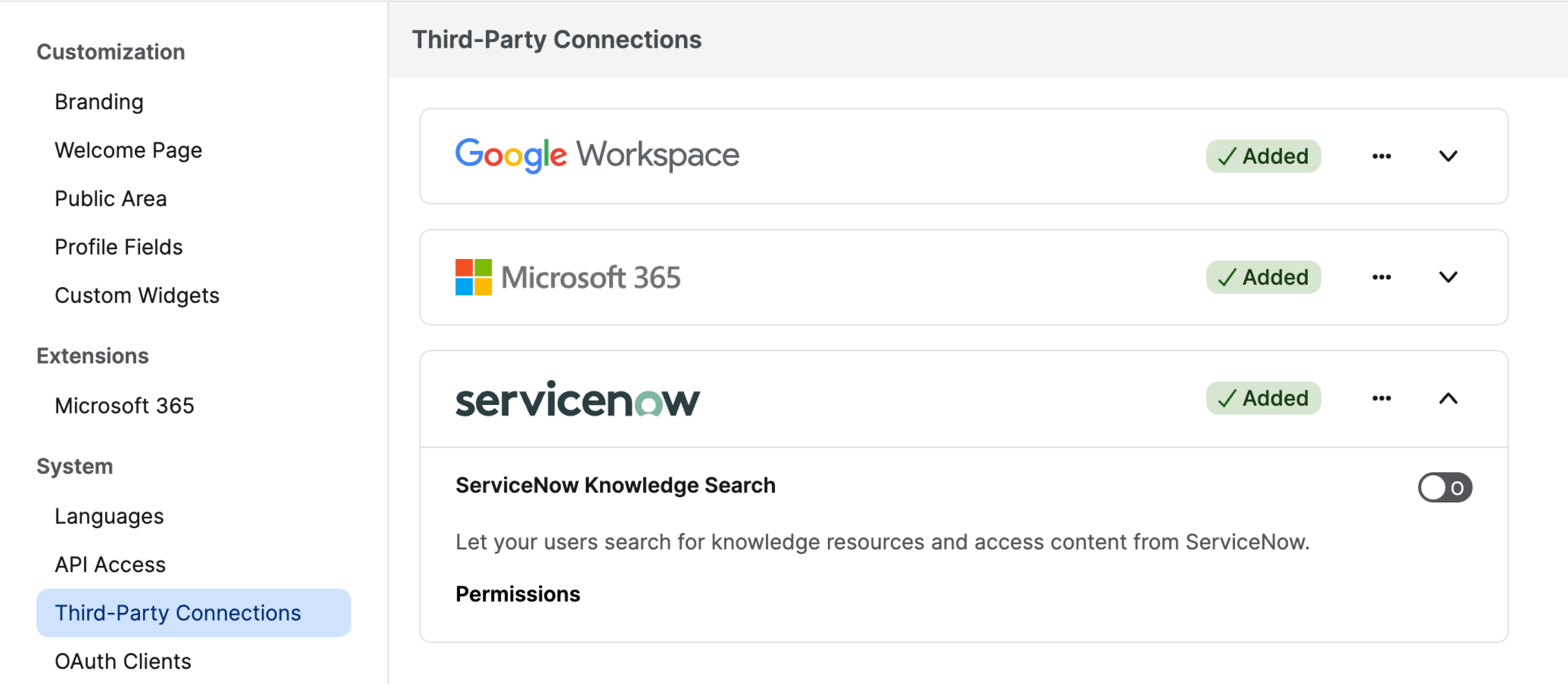Open Branding settings in sidebar
The width and height of the screenshot is (1568, 684).
click(x=99, y=102)
